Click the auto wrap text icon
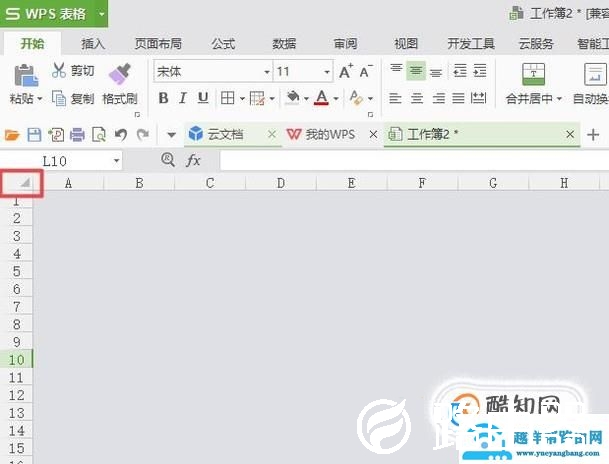Viewport: 609px width, 464px height. click(x=595, y=74)
